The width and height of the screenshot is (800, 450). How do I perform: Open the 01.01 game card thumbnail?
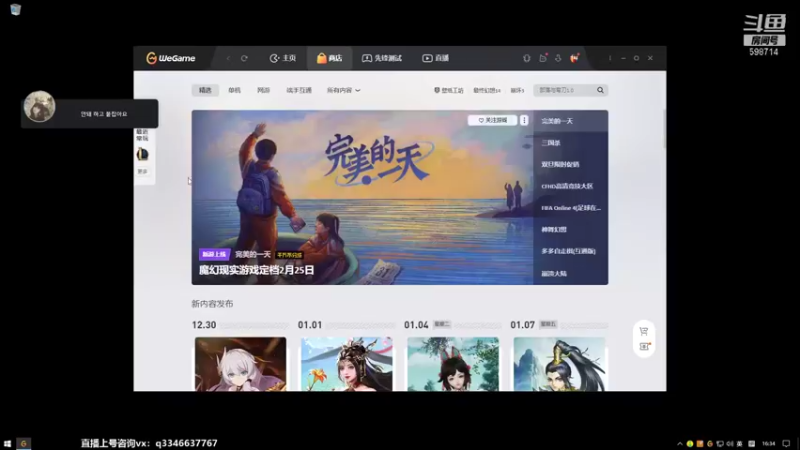point(346,364)
